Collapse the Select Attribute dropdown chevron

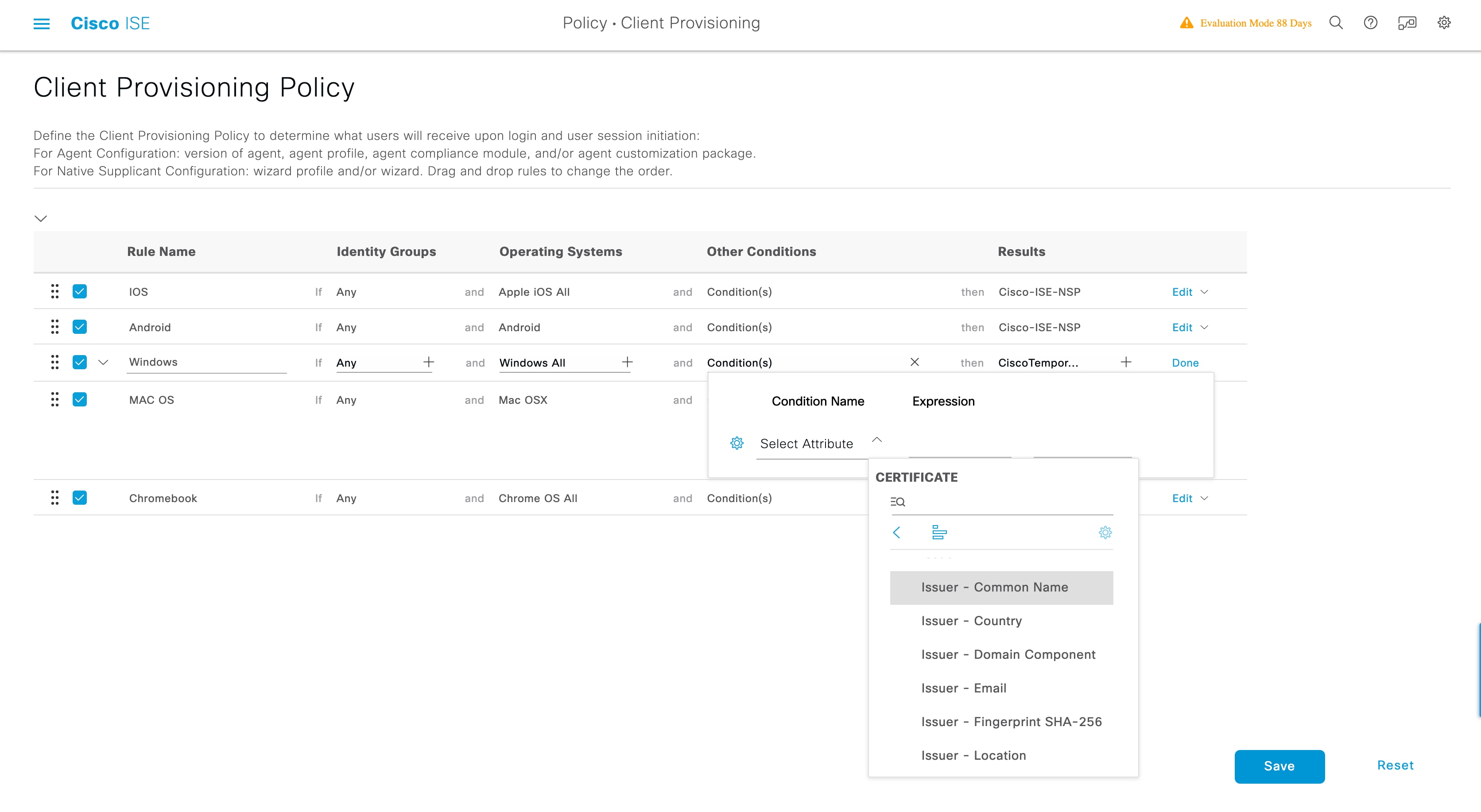877,440
